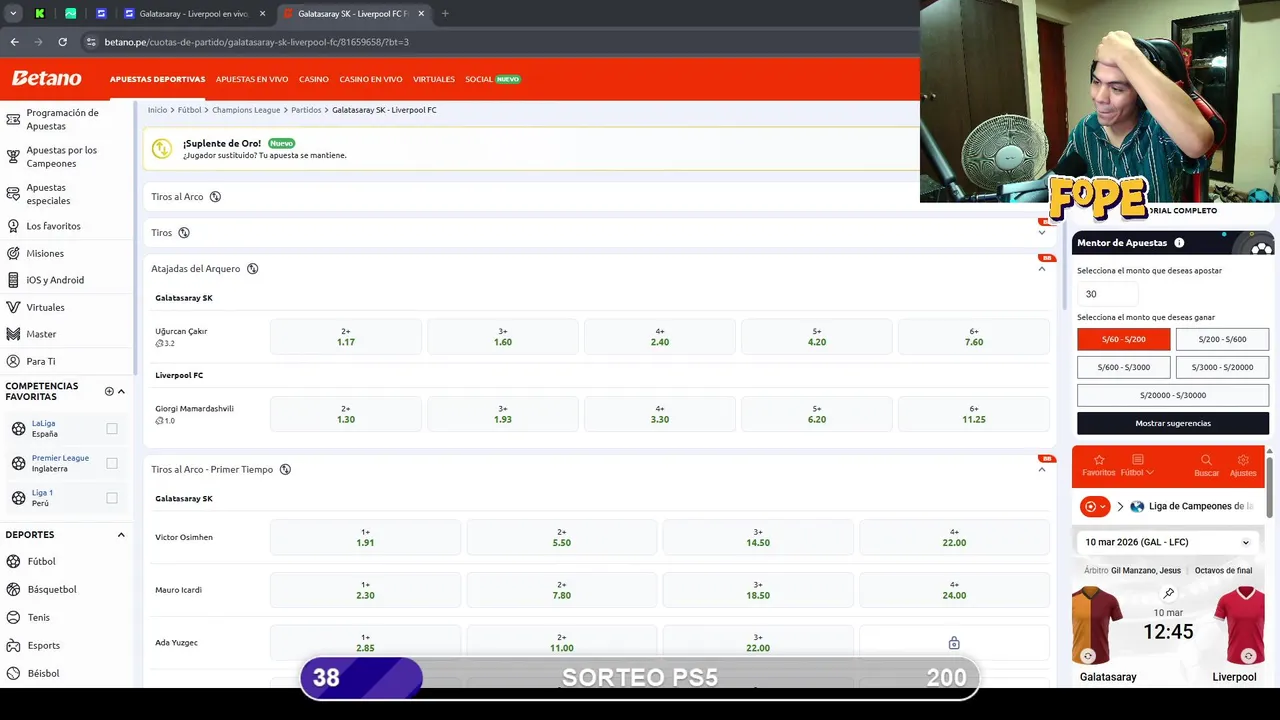Bet Victor Osimhen 1+ at 1.91
This screenshot has width=1280, height=720.
(x=365, y=537)
